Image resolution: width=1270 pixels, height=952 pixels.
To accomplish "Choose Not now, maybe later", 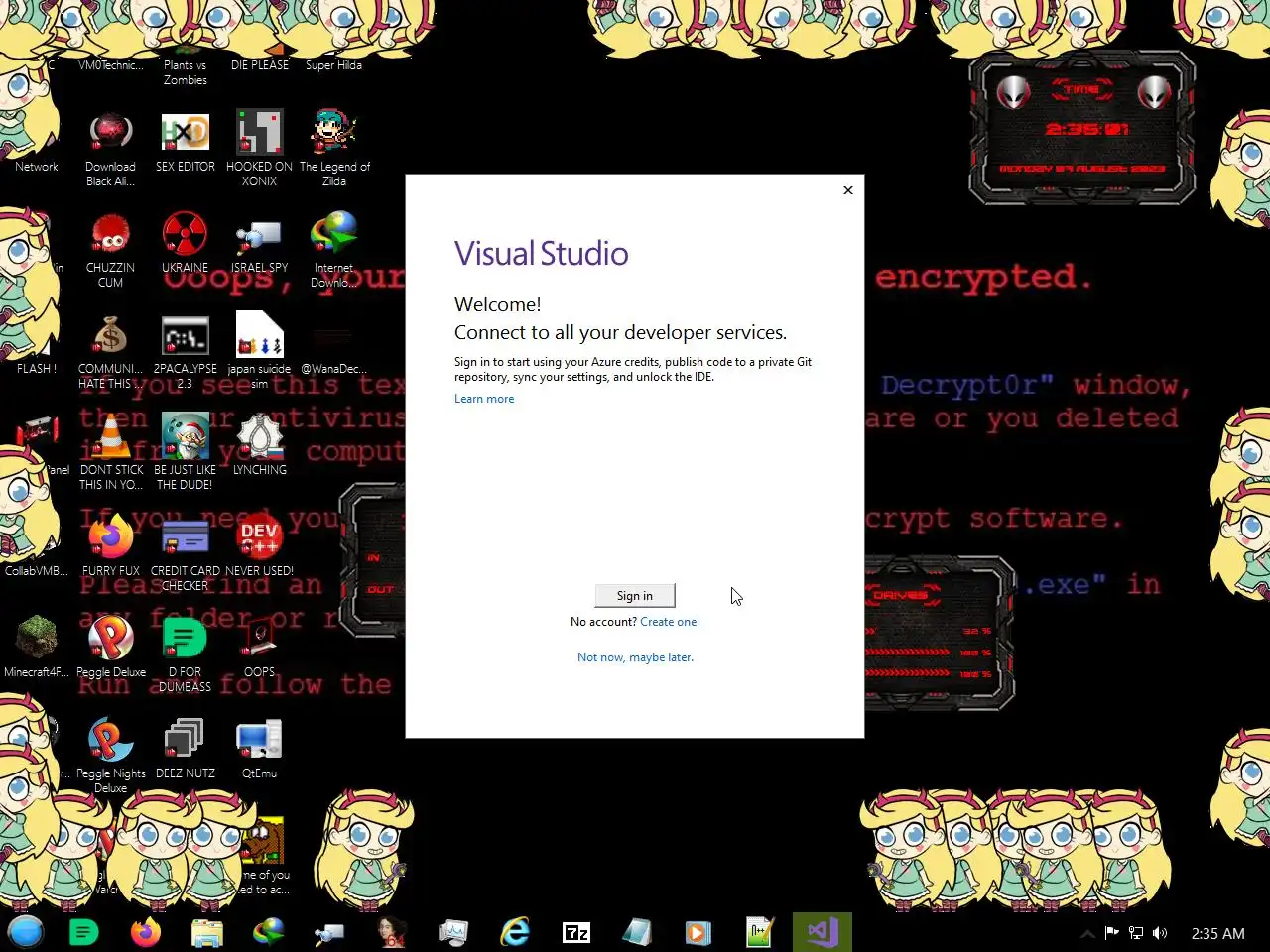I will point(635,657).
